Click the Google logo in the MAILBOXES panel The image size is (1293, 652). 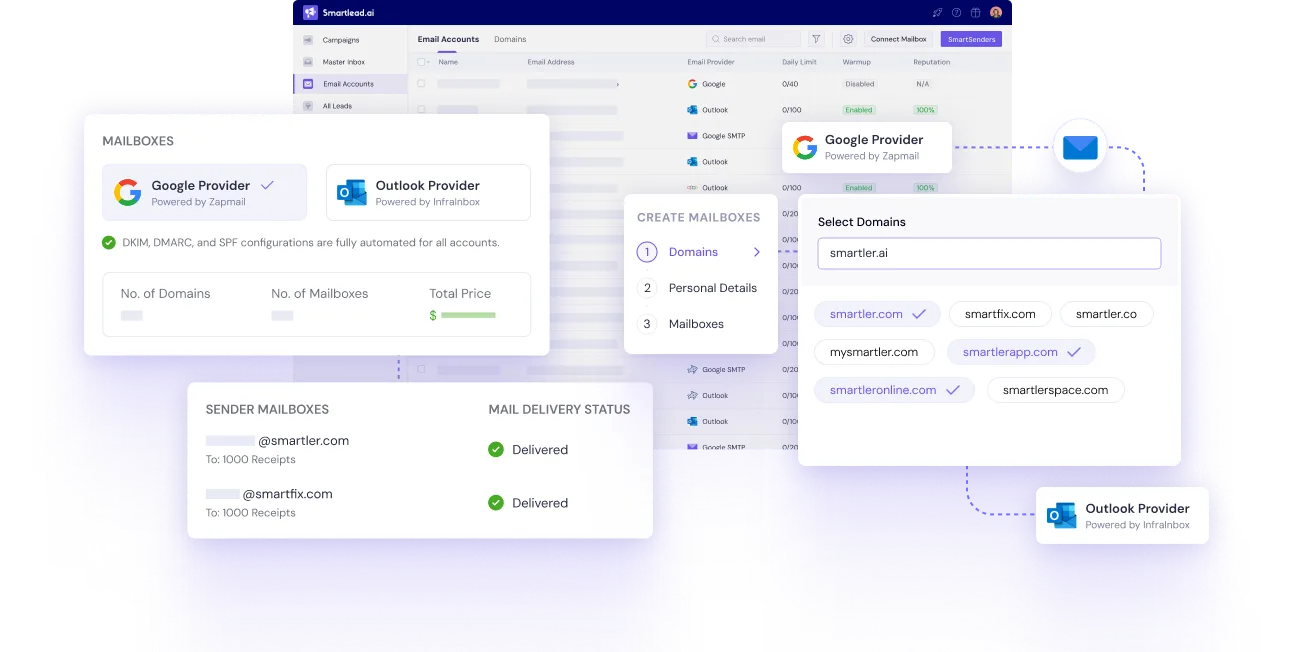[x=127, y=192]
